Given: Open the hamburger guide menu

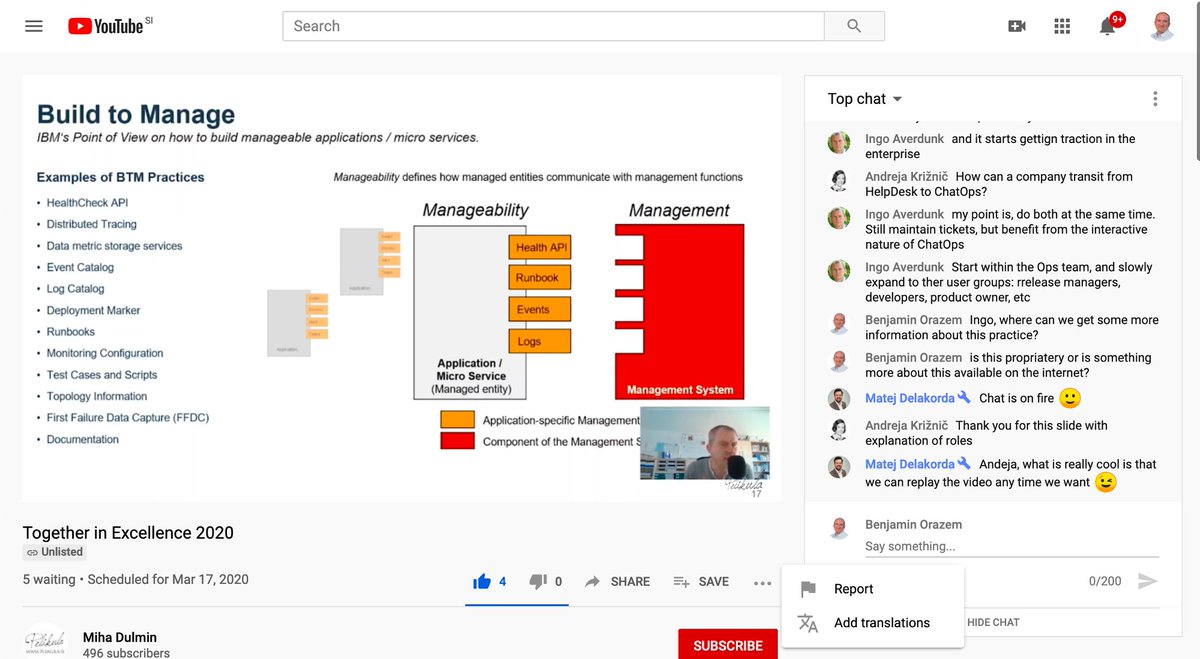Looking at the screenshot, I should [34, 26].
